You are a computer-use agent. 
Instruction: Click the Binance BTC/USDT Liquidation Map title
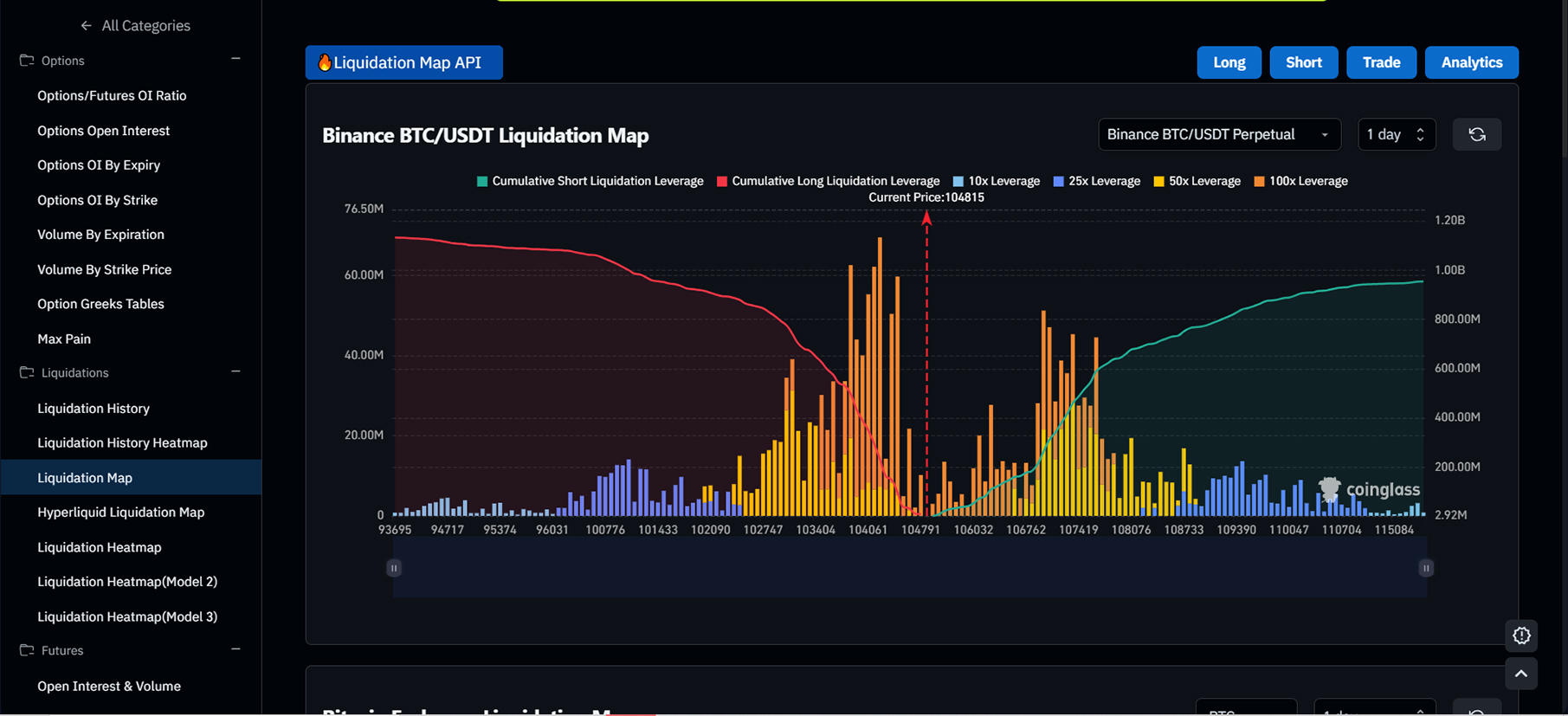[485, 135]
